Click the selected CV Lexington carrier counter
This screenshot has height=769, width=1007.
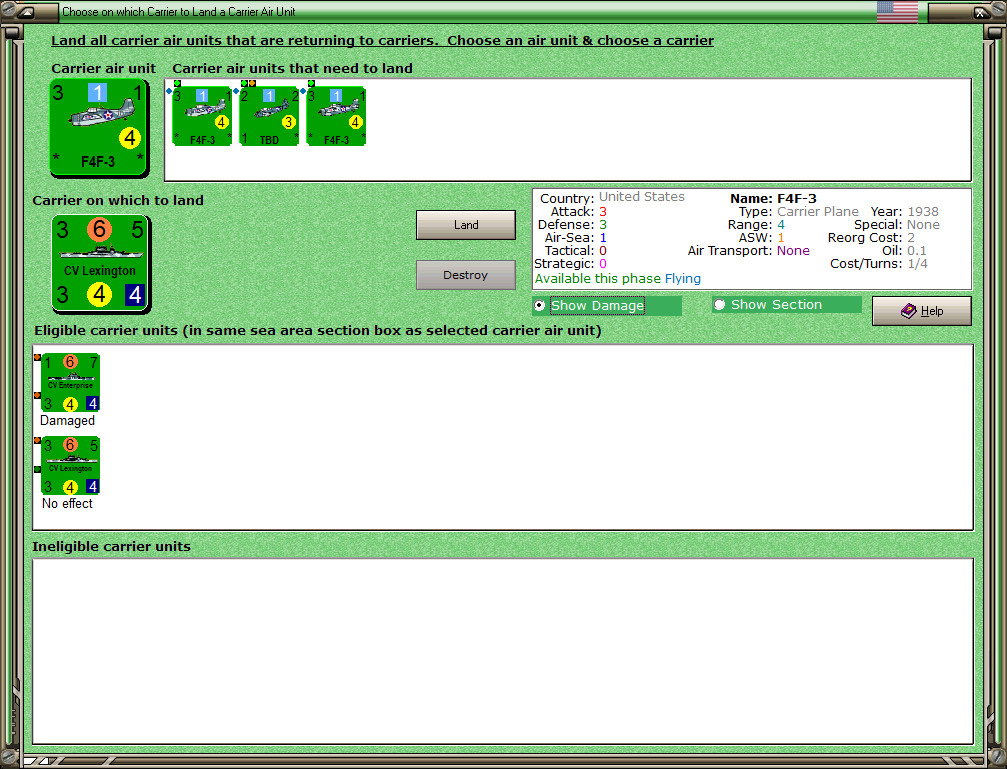pos(101,263)
